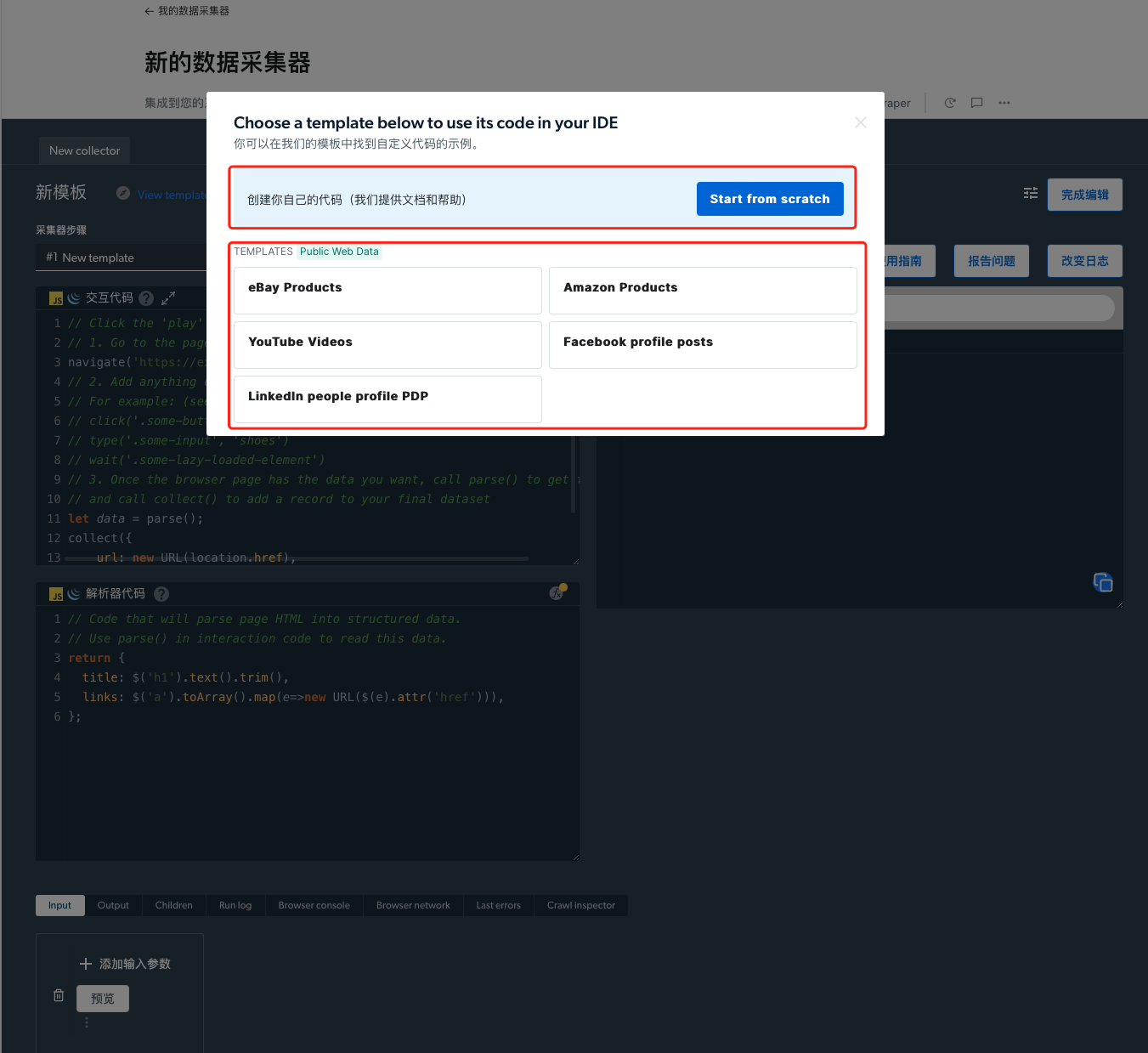The height and width of the screenshot is (1053, 1148).
Task: Click the Public Web Data tag
Action: coord(339,252)
